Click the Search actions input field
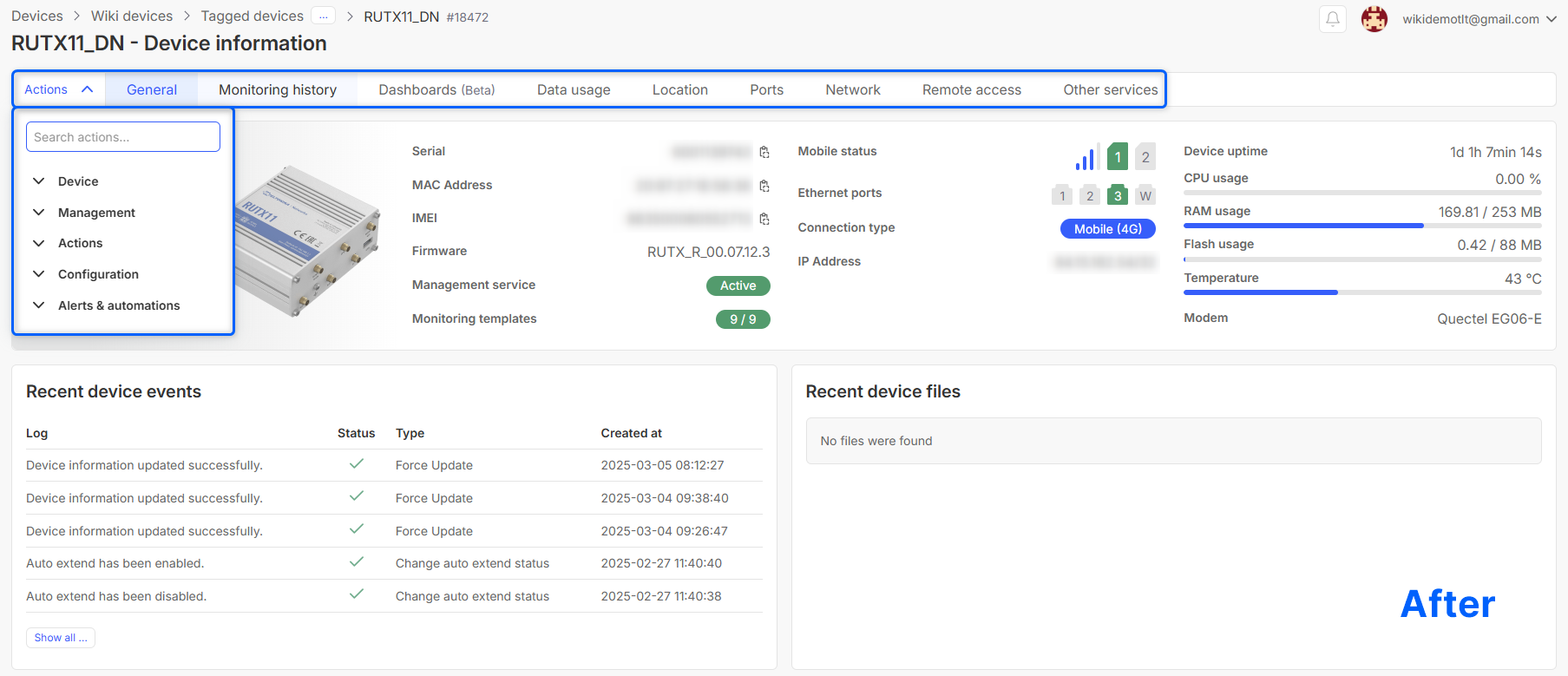1568x676 pixels. point(123,137)
